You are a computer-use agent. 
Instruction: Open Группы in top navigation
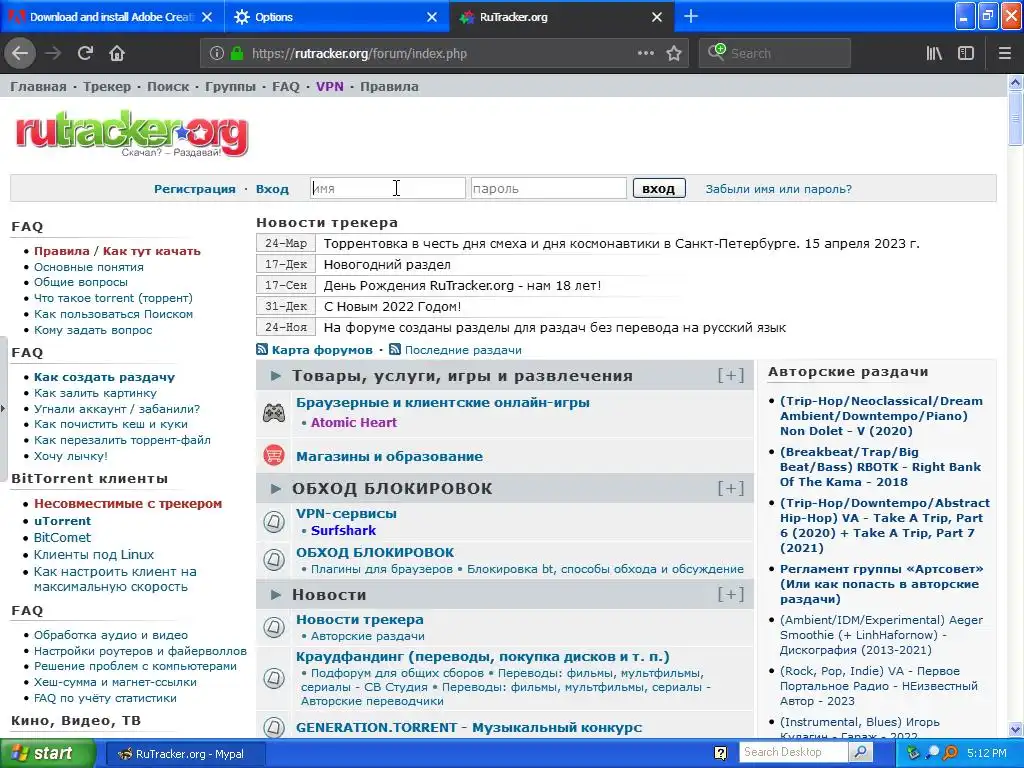[231, 86]
